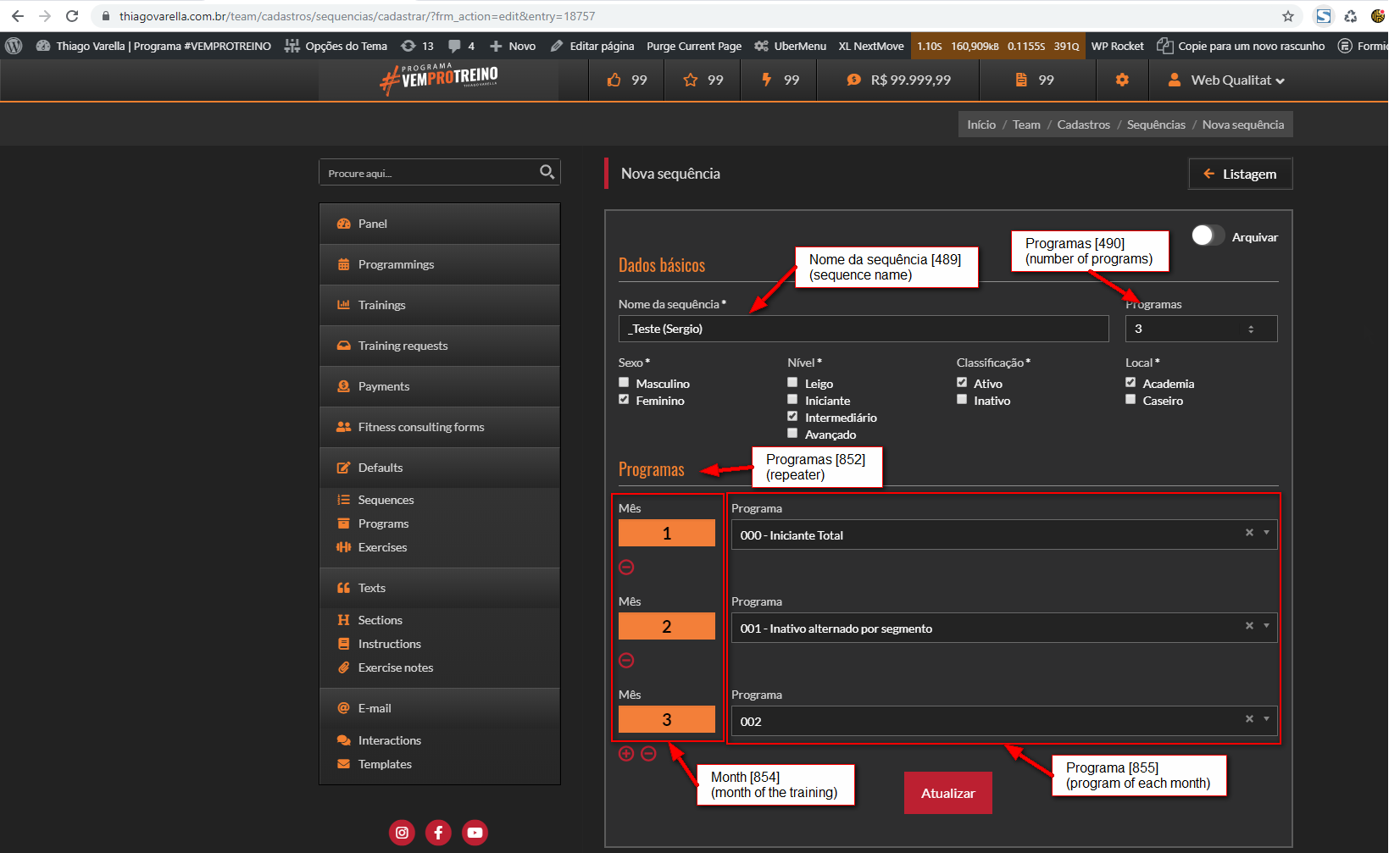Open the Panel sidebar menu

(x=439, y=224)
